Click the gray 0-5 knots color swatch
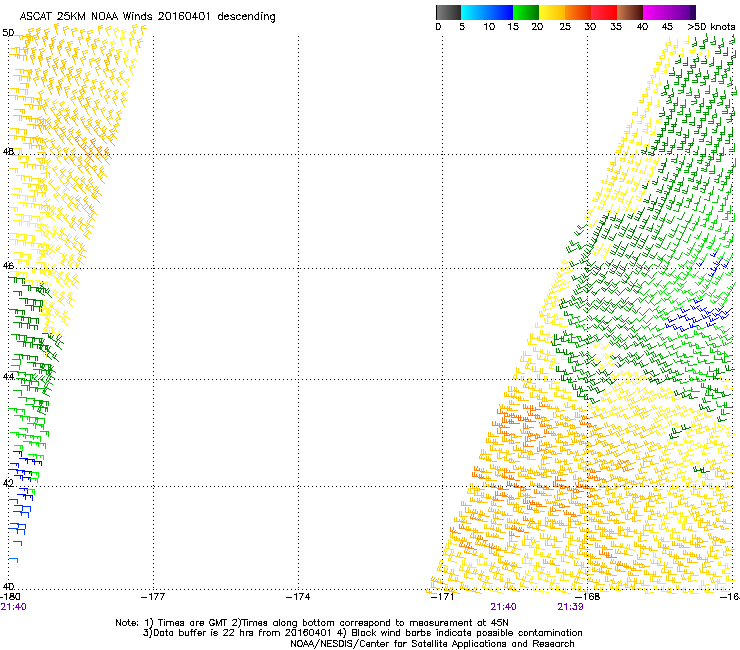 click(x=448, y=12)
